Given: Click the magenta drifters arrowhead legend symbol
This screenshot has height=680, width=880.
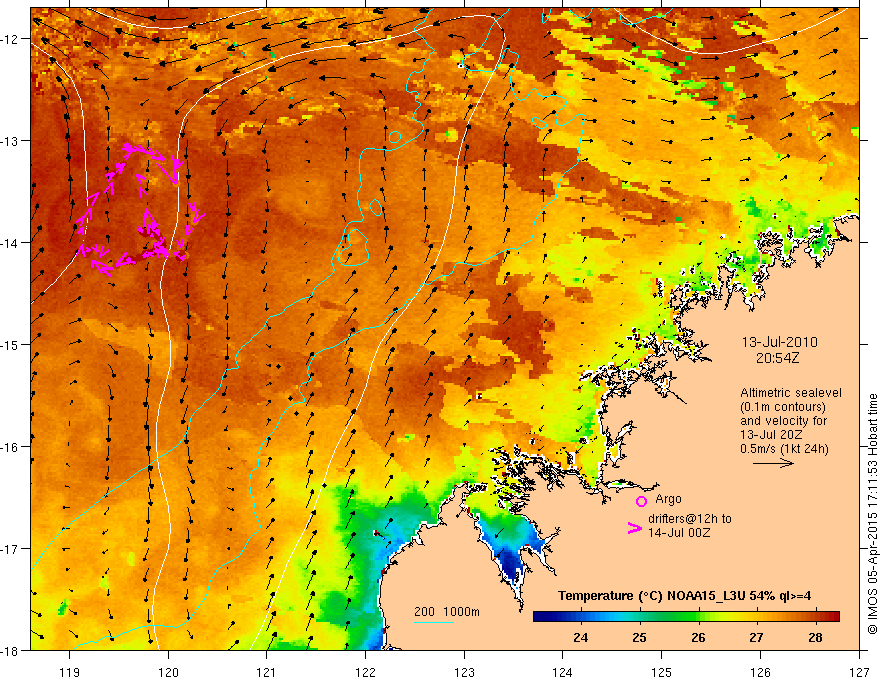Looking at the screenshot, I should click(x=635, y=528).
